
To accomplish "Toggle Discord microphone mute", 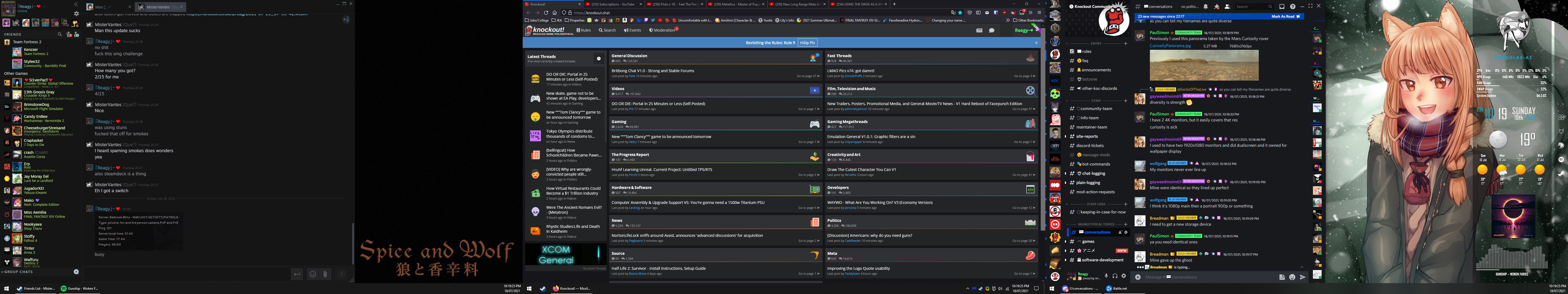I will [x=1107, y=276].
